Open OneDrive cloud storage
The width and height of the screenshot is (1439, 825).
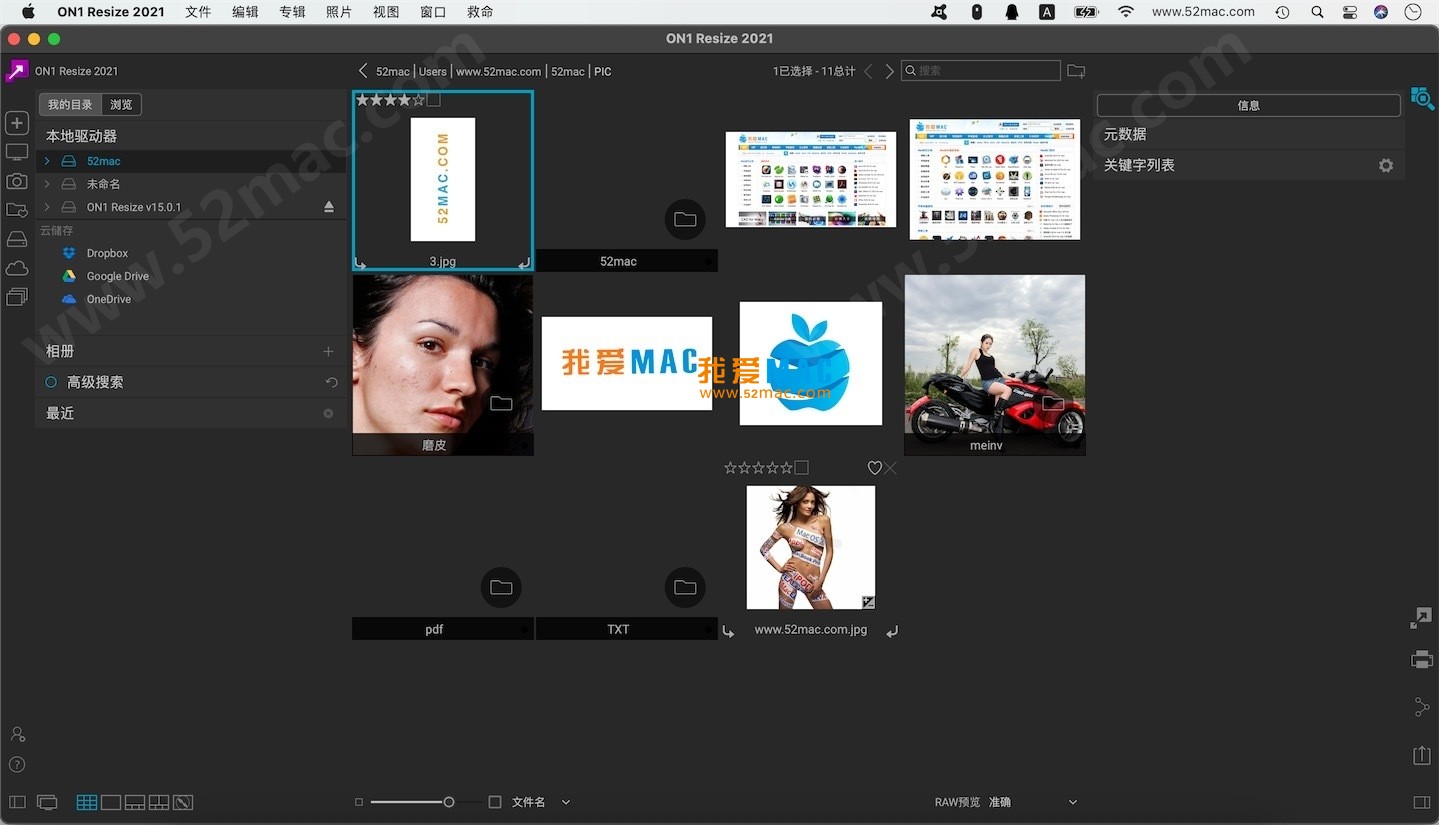(108, 299)
